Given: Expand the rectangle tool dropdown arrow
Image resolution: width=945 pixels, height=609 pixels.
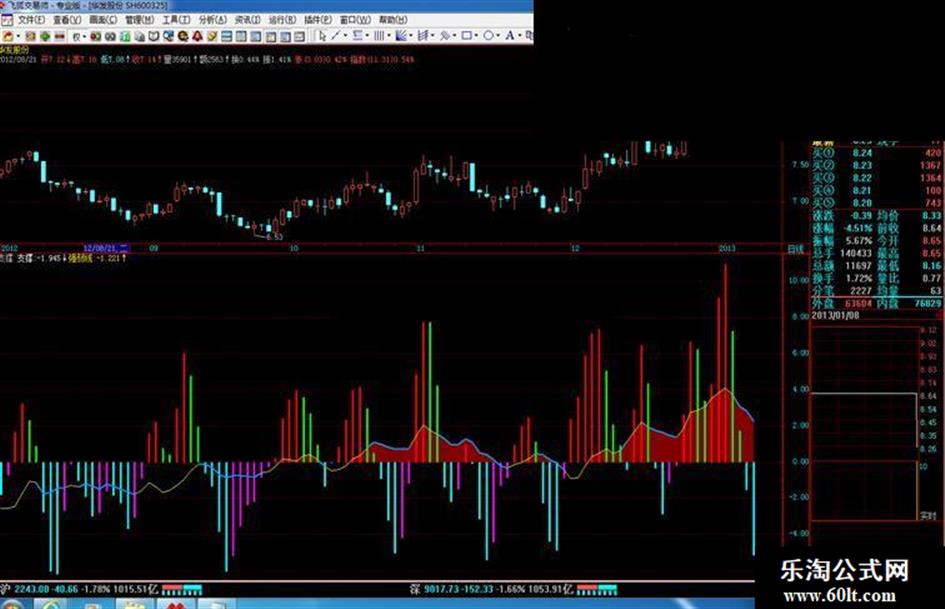Looking at the screenshot, I should pyautogui.click(x=476, y=36).
